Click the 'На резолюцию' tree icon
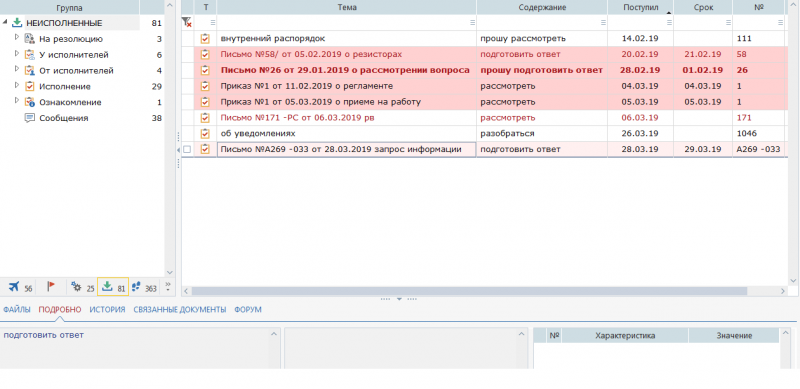800x389 pixels. [x=30, y=39]
